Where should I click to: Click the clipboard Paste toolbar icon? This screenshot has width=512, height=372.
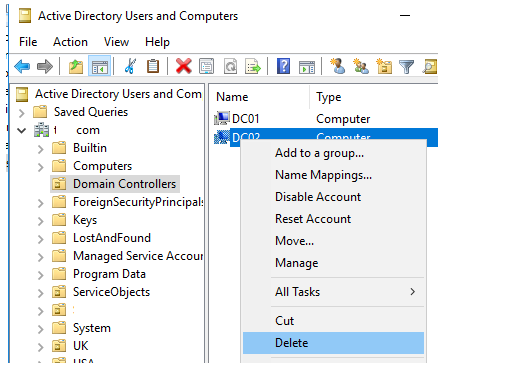tap(153, 66)
